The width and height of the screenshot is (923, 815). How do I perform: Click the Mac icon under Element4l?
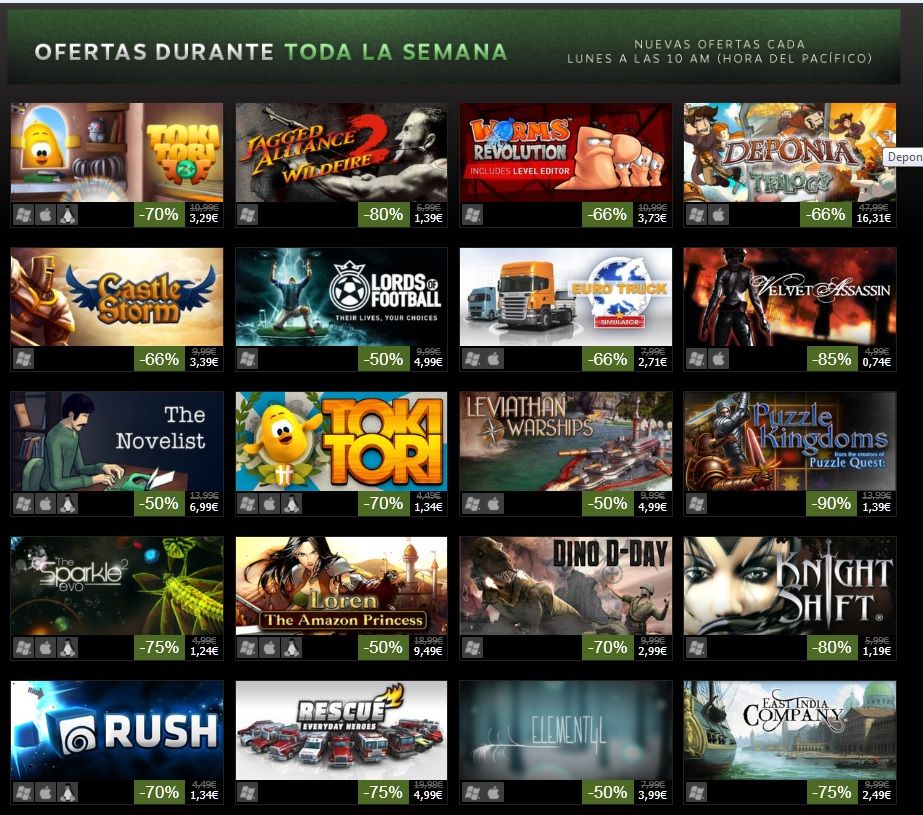tap(494, 793)
